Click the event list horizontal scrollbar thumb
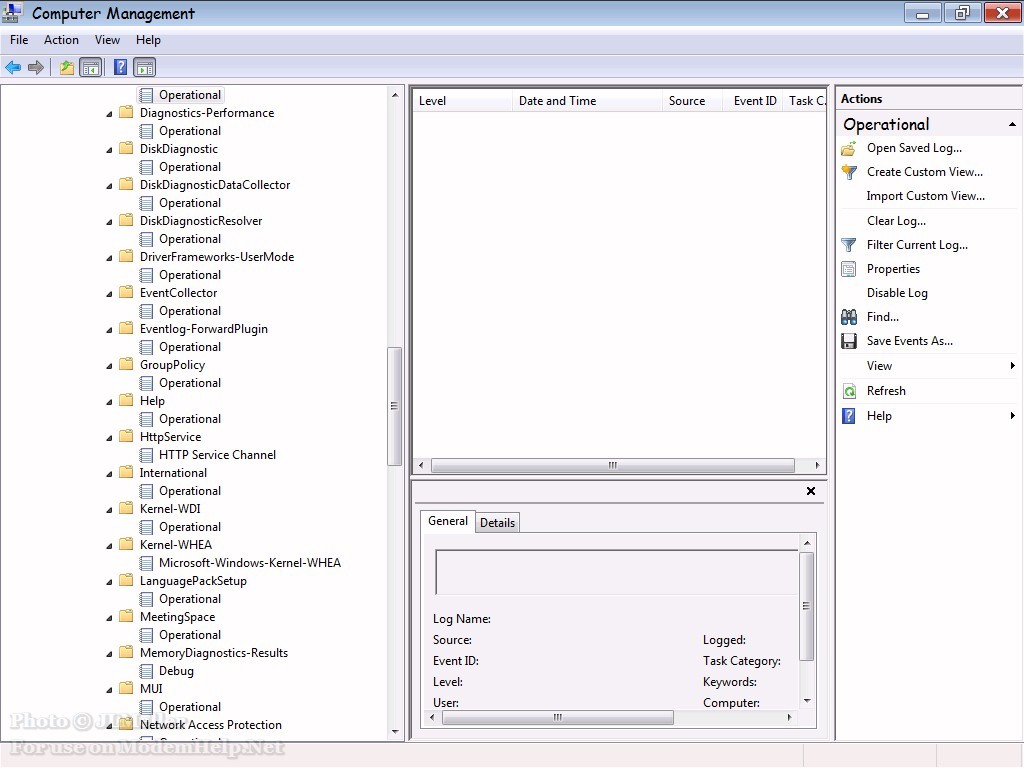 coord(613,466)
